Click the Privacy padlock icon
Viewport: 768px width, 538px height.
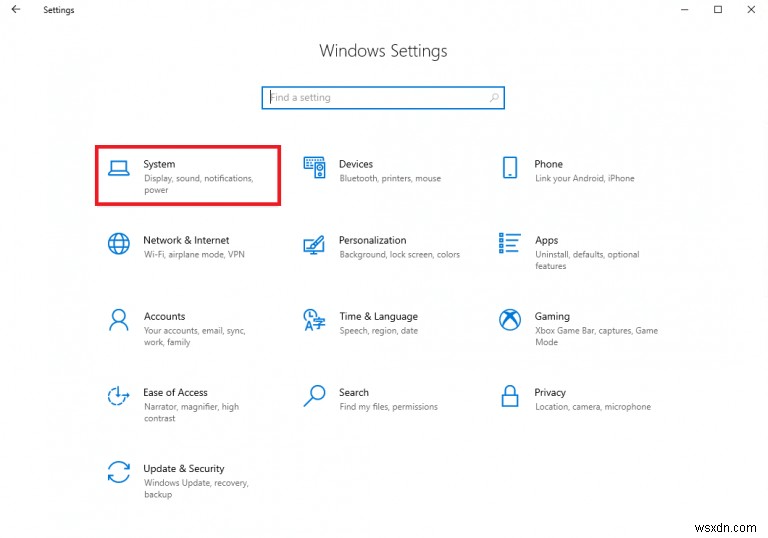510,396
